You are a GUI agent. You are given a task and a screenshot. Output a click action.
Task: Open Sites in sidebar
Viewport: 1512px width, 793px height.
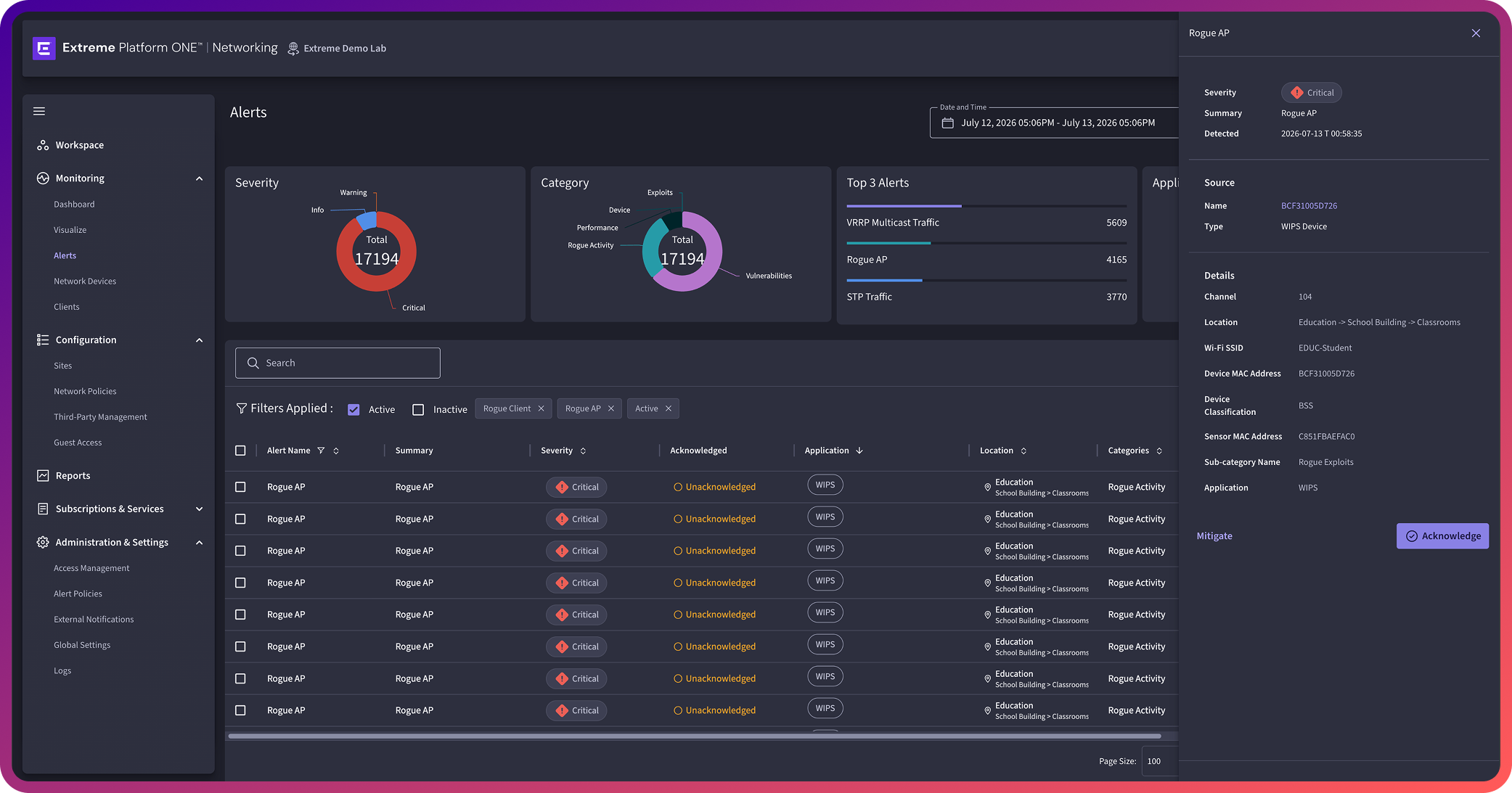coord(62,366)
